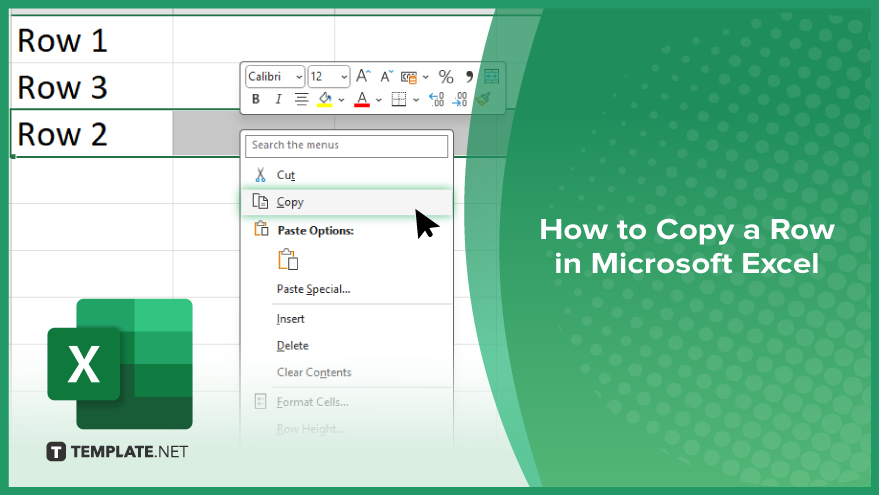Toggle Bold formatting
879x495 pixels.
pos(256,100)
